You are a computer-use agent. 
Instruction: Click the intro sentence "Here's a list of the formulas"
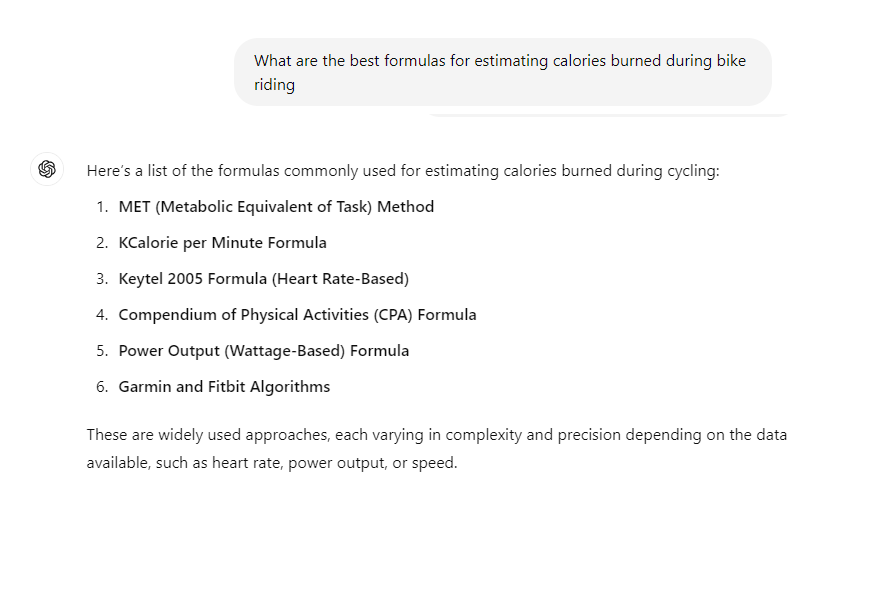click(x=403, y=171)
